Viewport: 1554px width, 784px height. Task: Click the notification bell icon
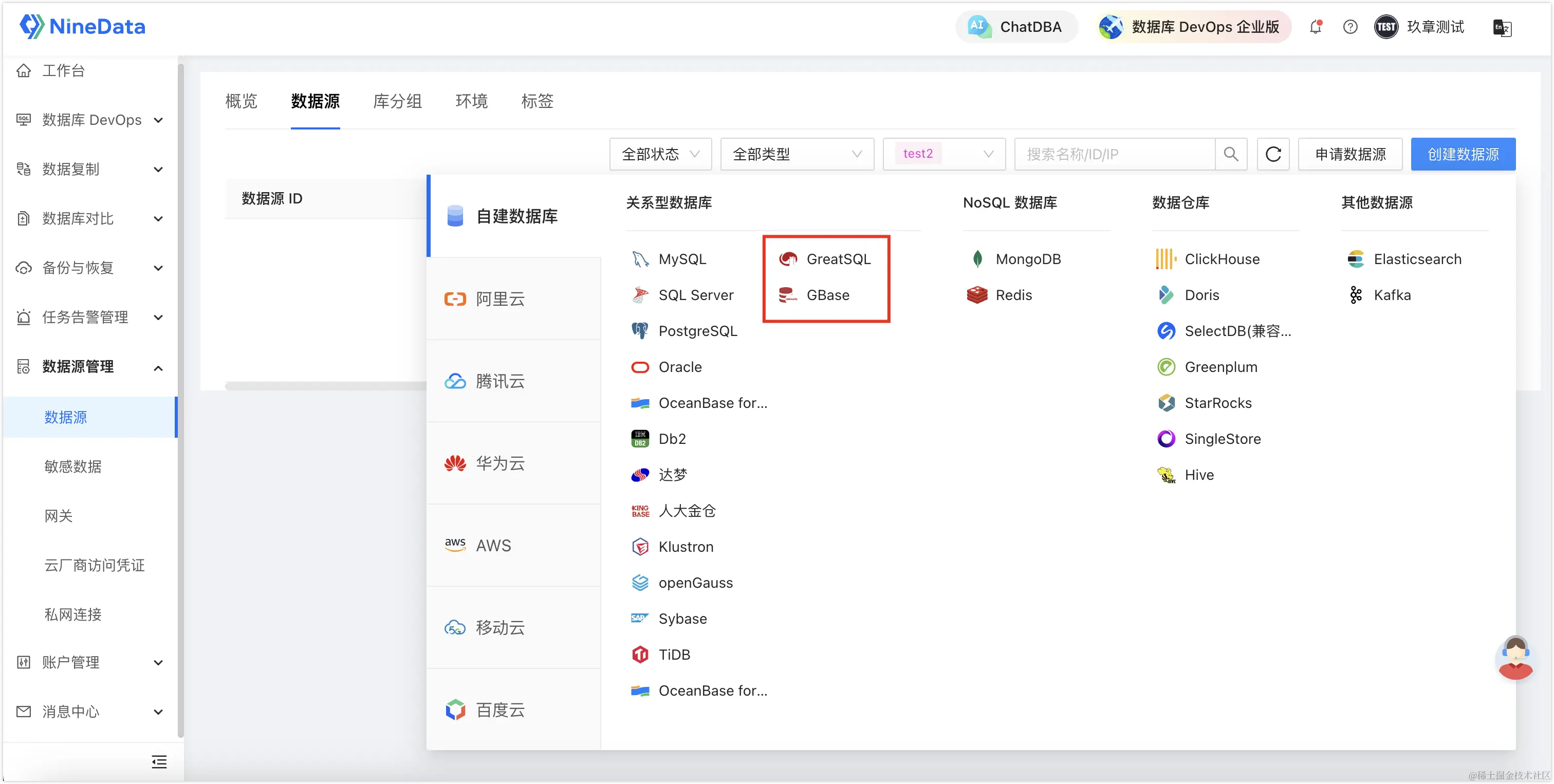(1316, 27)
